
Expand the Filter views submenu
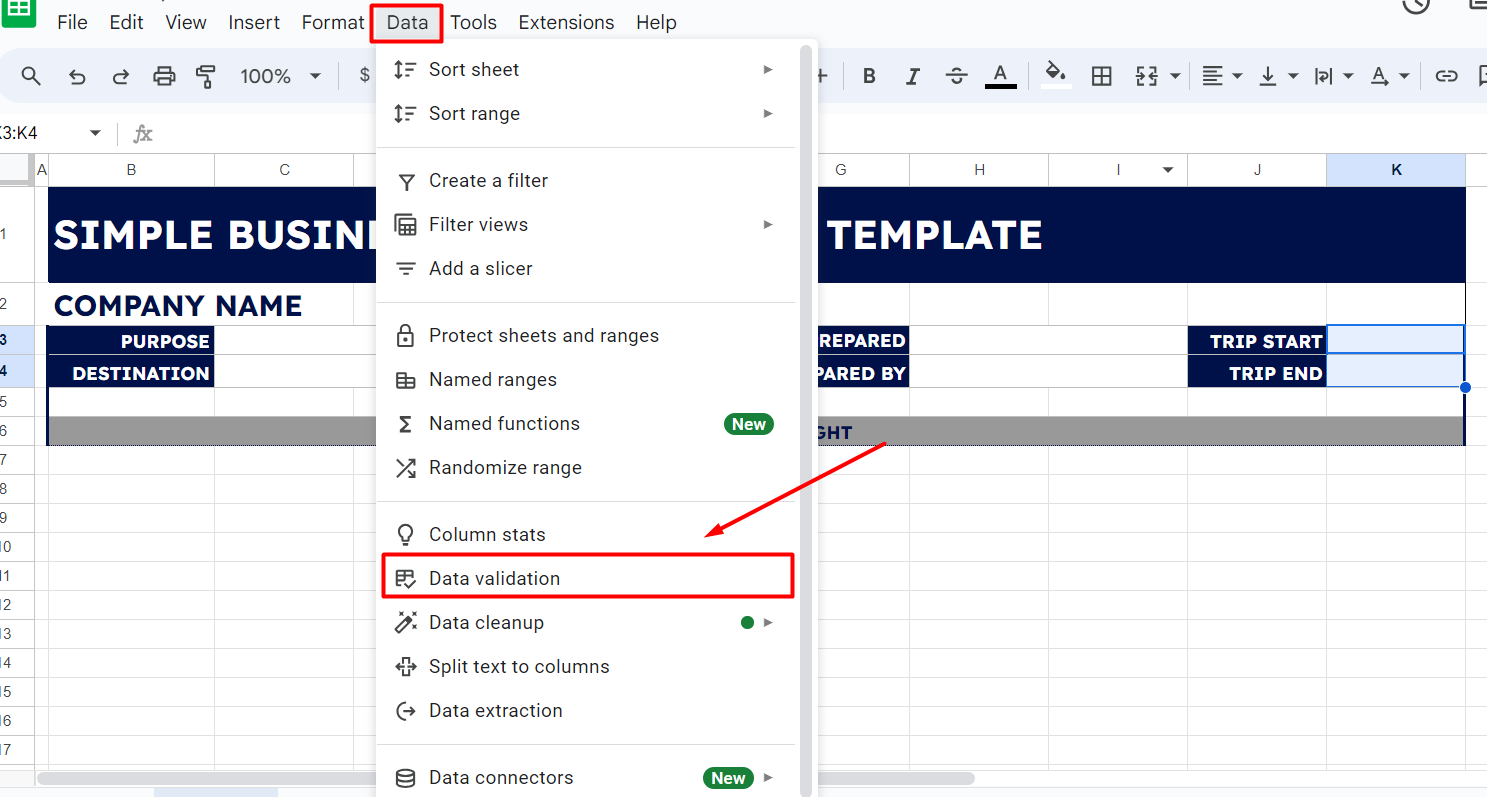(x=768, y=224)
